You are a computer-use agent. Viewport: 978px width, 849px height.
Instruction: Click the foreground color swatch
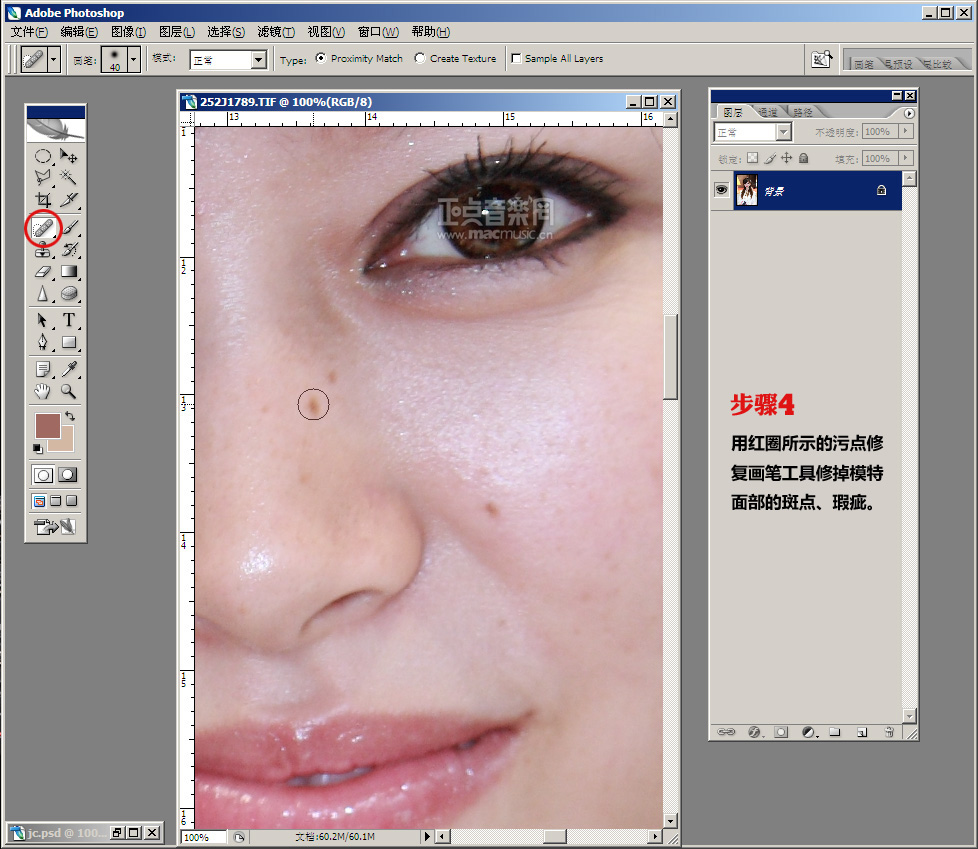coord(48,426)
